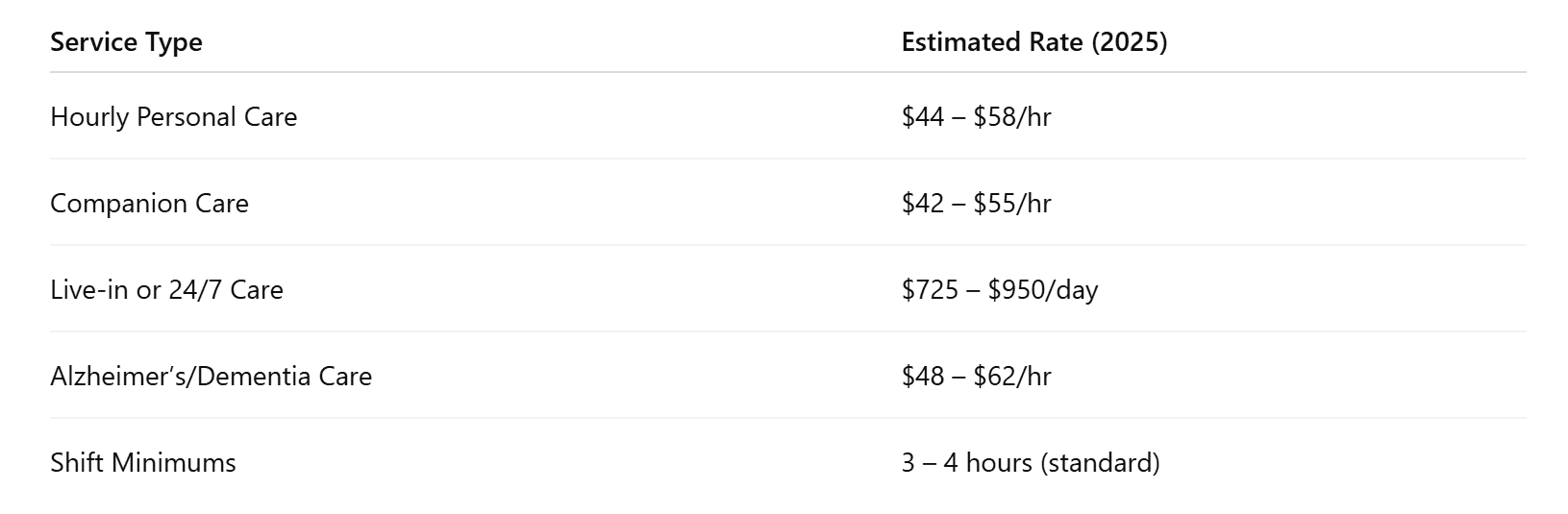This screenshot has height=514, width=1568.
Task: Click the word Minimums in Shift Minimums
Action: point(174,462)
